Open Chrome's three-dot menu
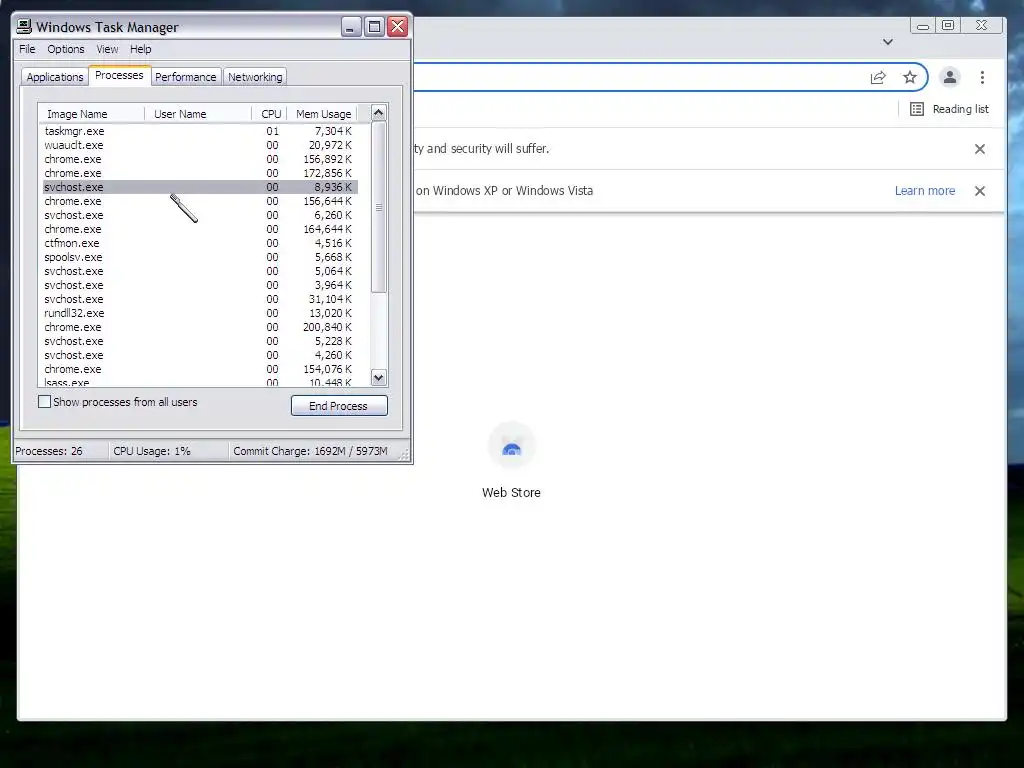Image resolution: width=1024 pixels, height=768 pixels. coord(982,78)
